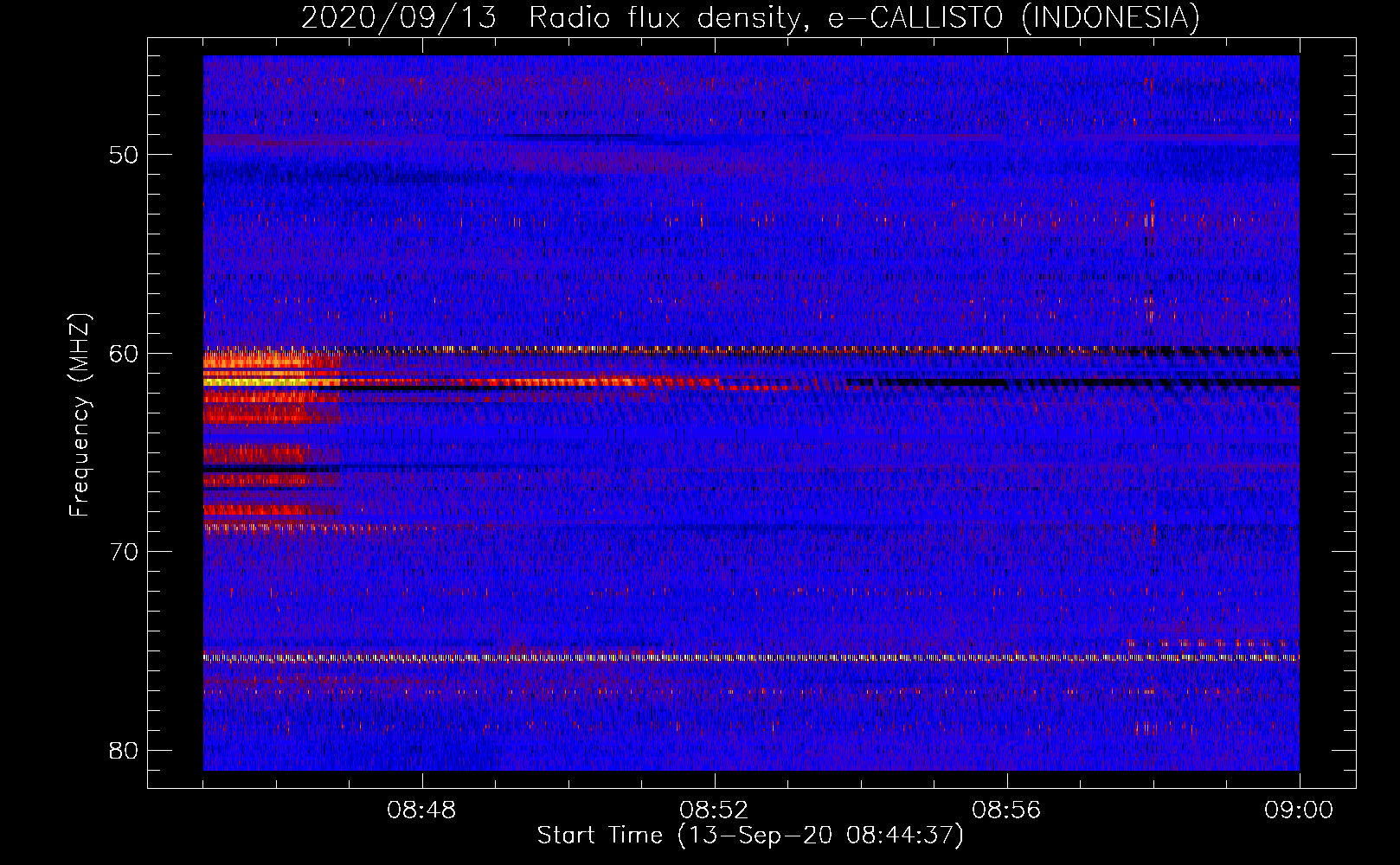The width and height of the screenshot is (1400, 865).
Task: Click the 'Start Time (13-Sep-20 08:44:37)' axis label
Action: [x=750, y=836]
